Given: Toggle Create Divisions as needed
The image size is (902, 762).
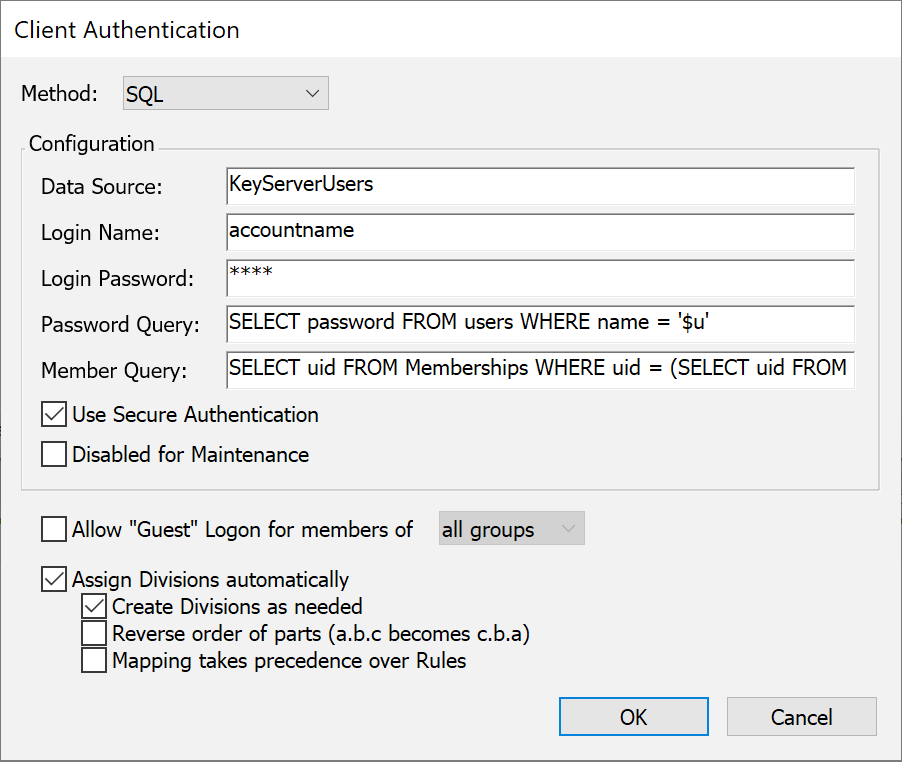Looking at the screenshot, I should (x=94, y=606).
